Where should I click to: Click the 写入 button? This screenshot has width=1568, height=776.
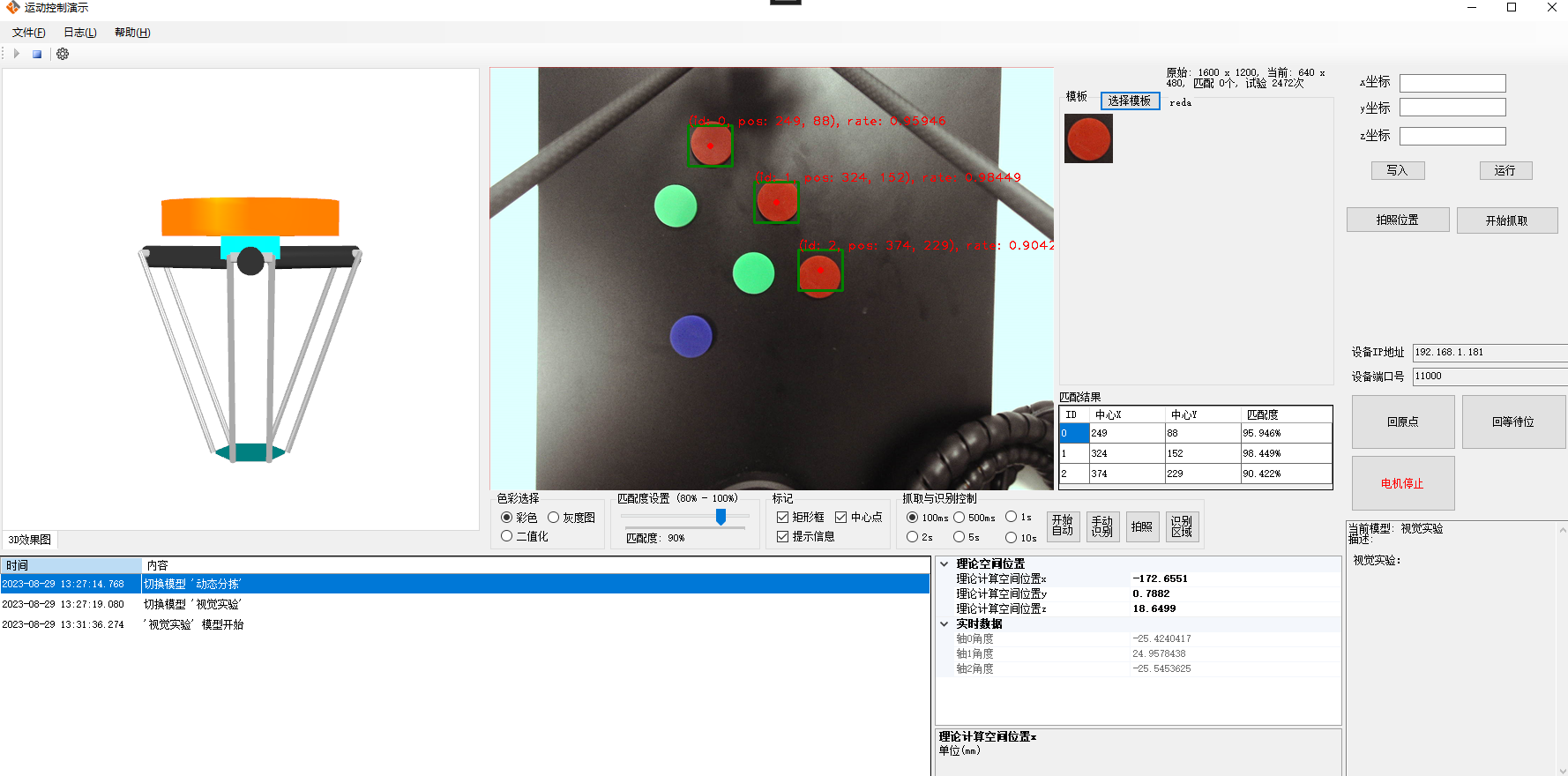point(1398,170)
